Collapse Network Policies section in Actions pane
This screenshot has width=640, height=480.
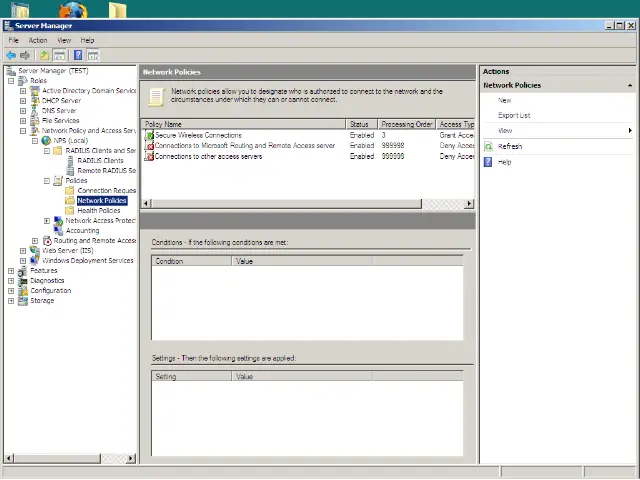tap(630, 85)
